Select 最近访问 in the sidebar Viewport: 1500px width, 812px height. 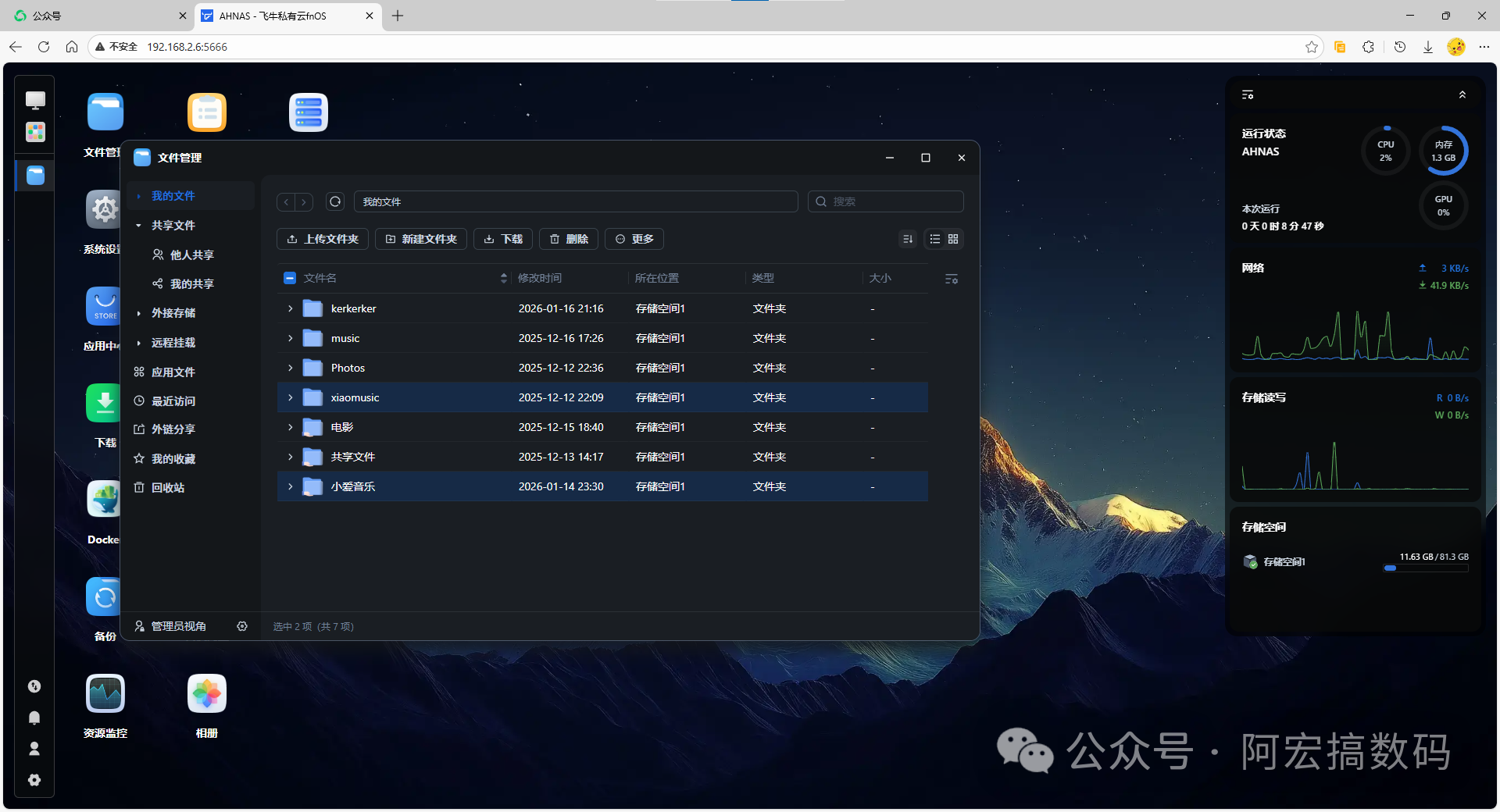pyautogui.click(x=173, y=401)
